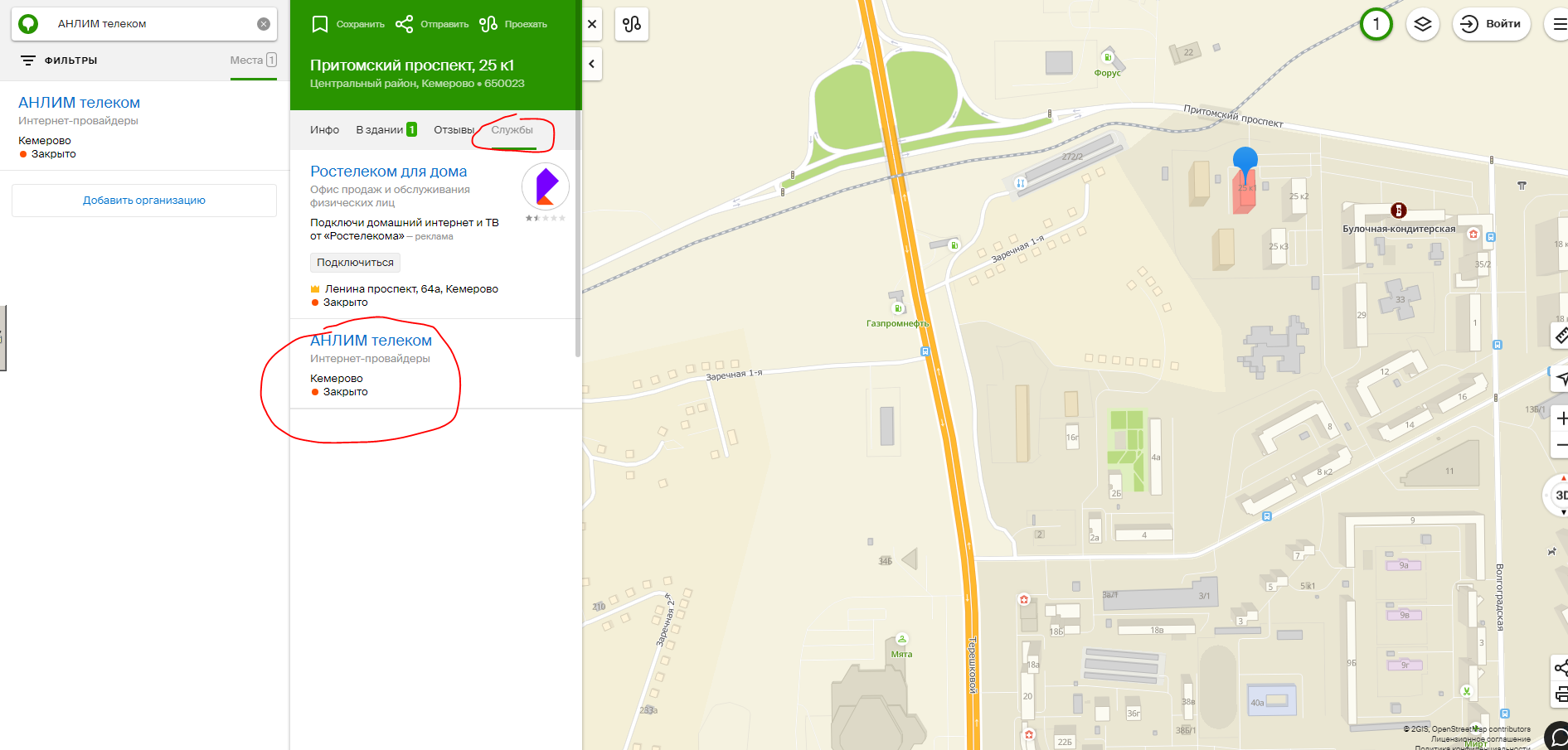Save the location with Сохранить bookmark

tap(348, 24)
